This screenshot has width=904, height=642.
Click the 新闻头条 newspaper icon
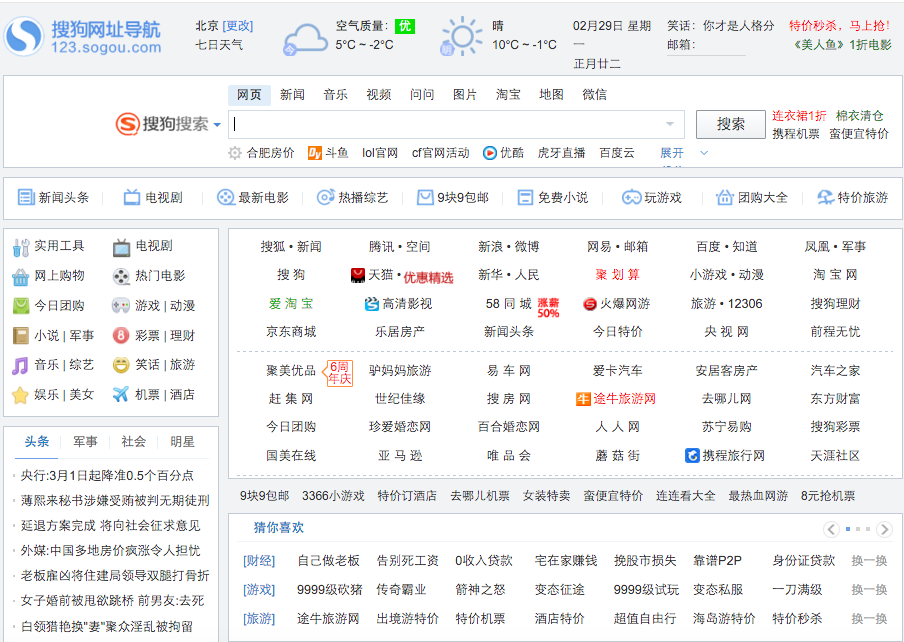(x=26, y=197)
